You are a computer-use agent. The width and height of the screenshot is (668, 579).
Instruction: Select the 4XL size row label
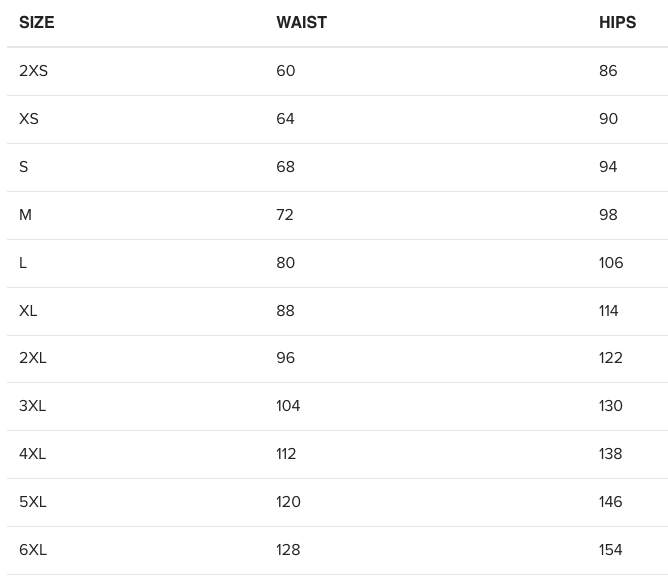point(32,454)
